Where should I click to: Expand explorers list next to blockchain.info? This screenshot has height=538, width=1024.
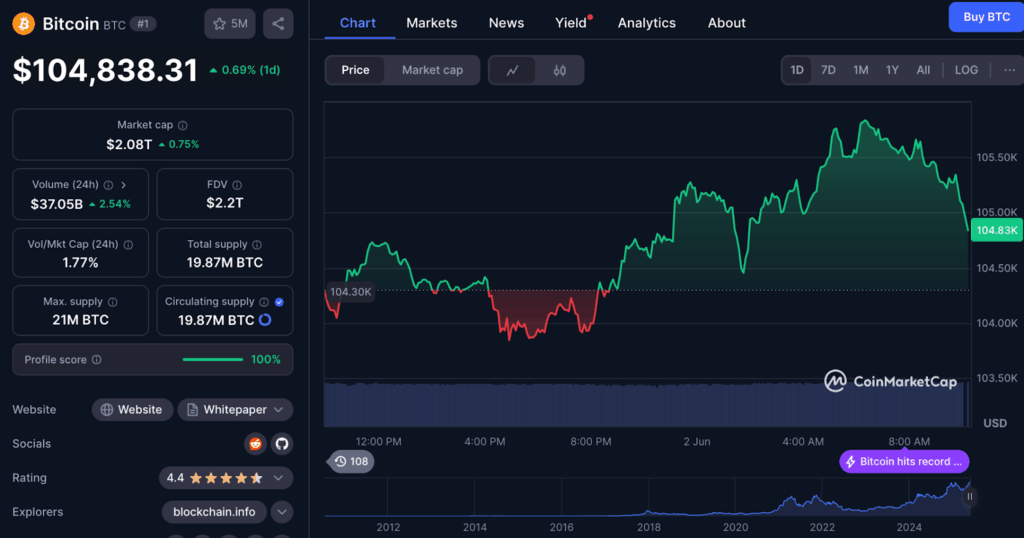coord(282,512)
